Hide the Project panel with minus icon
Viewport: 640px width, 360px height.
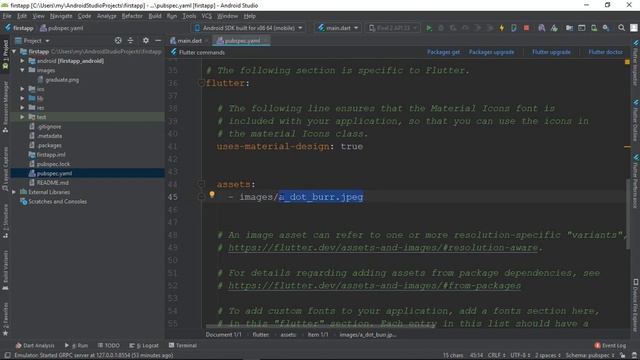pyautogui.click(x=158, y=40)
